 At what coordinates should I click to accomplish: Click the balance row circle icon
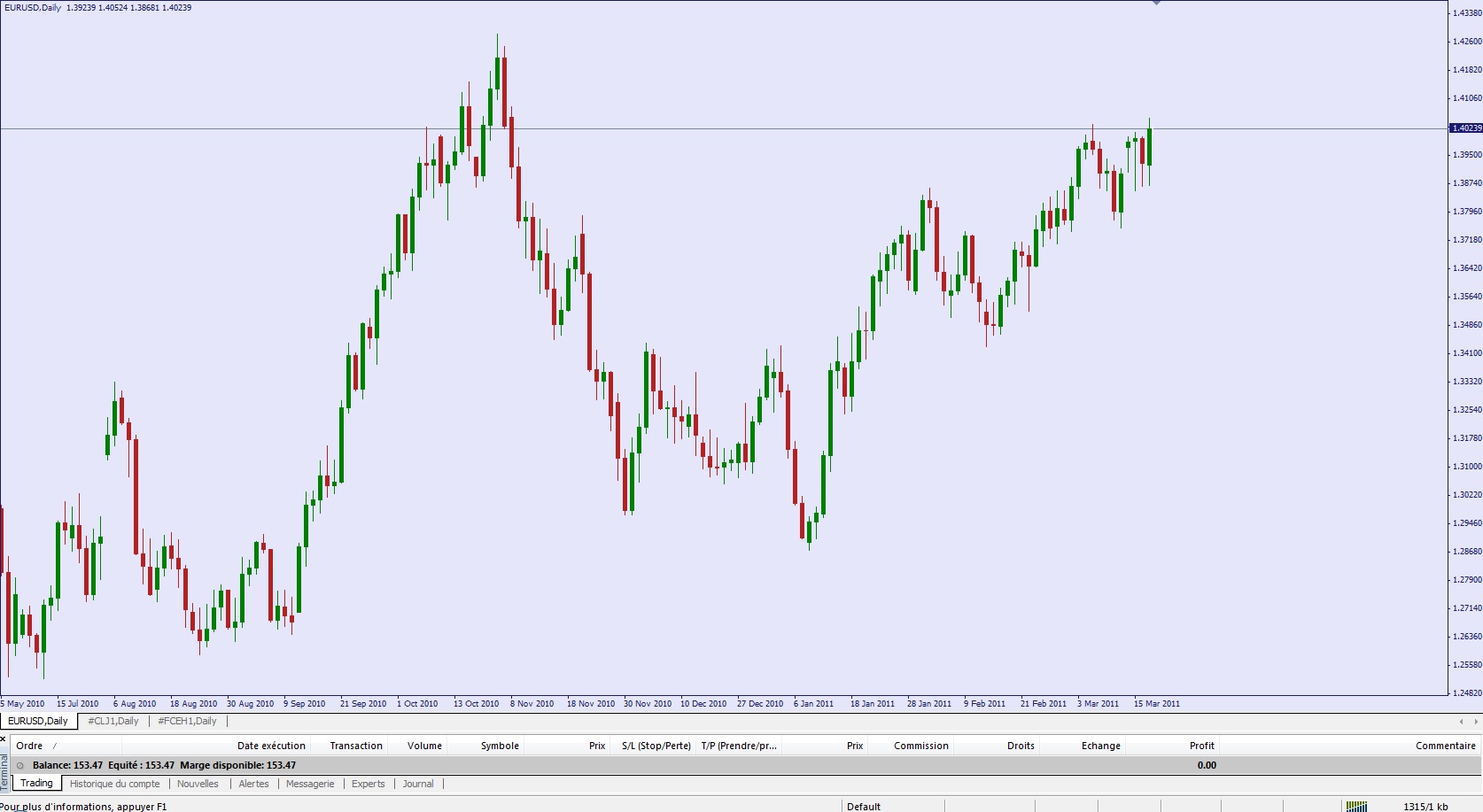point(20,765)
